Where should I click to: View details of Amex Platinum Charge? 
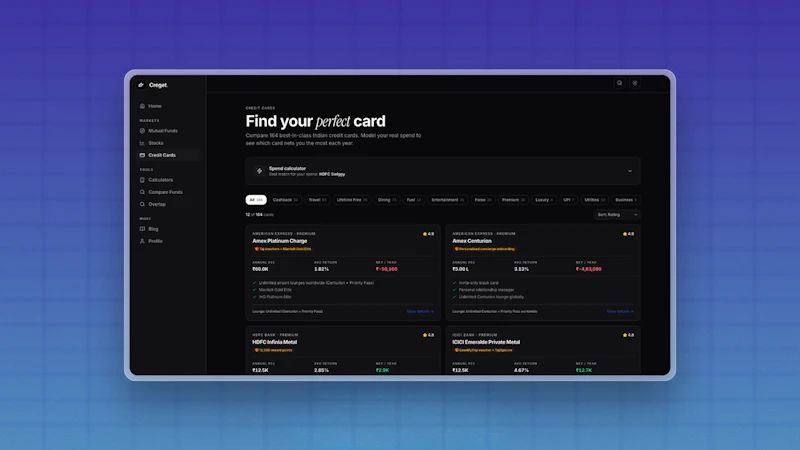pos(420,311)
